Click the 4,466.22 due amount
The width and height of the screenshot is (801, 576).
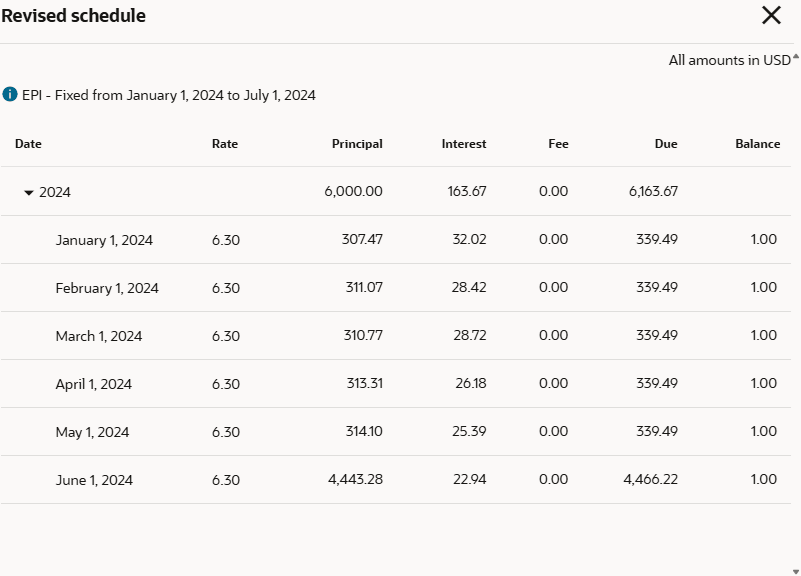(650, 480)
